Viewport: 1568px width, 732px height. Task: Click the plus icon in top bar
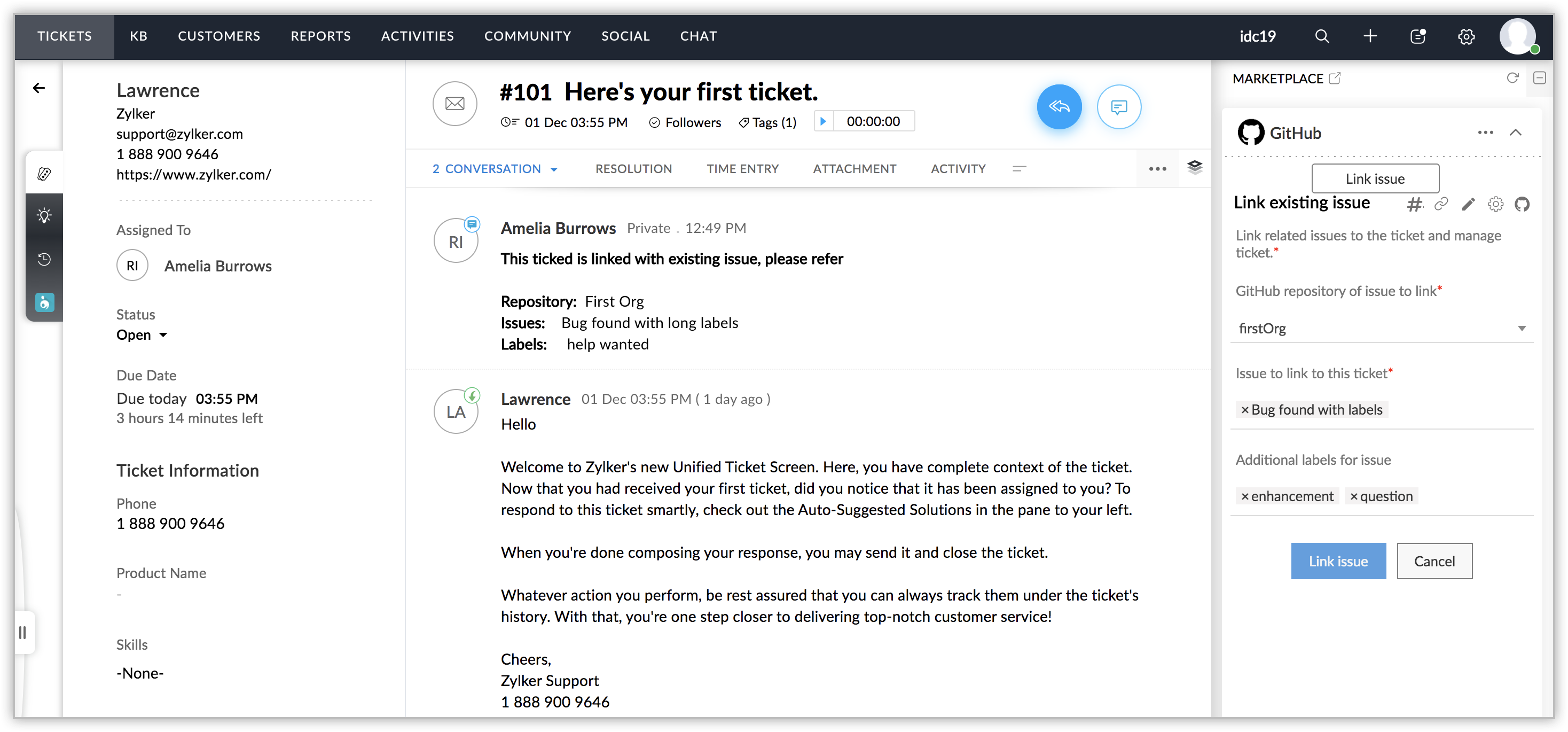click(1369, 36)
